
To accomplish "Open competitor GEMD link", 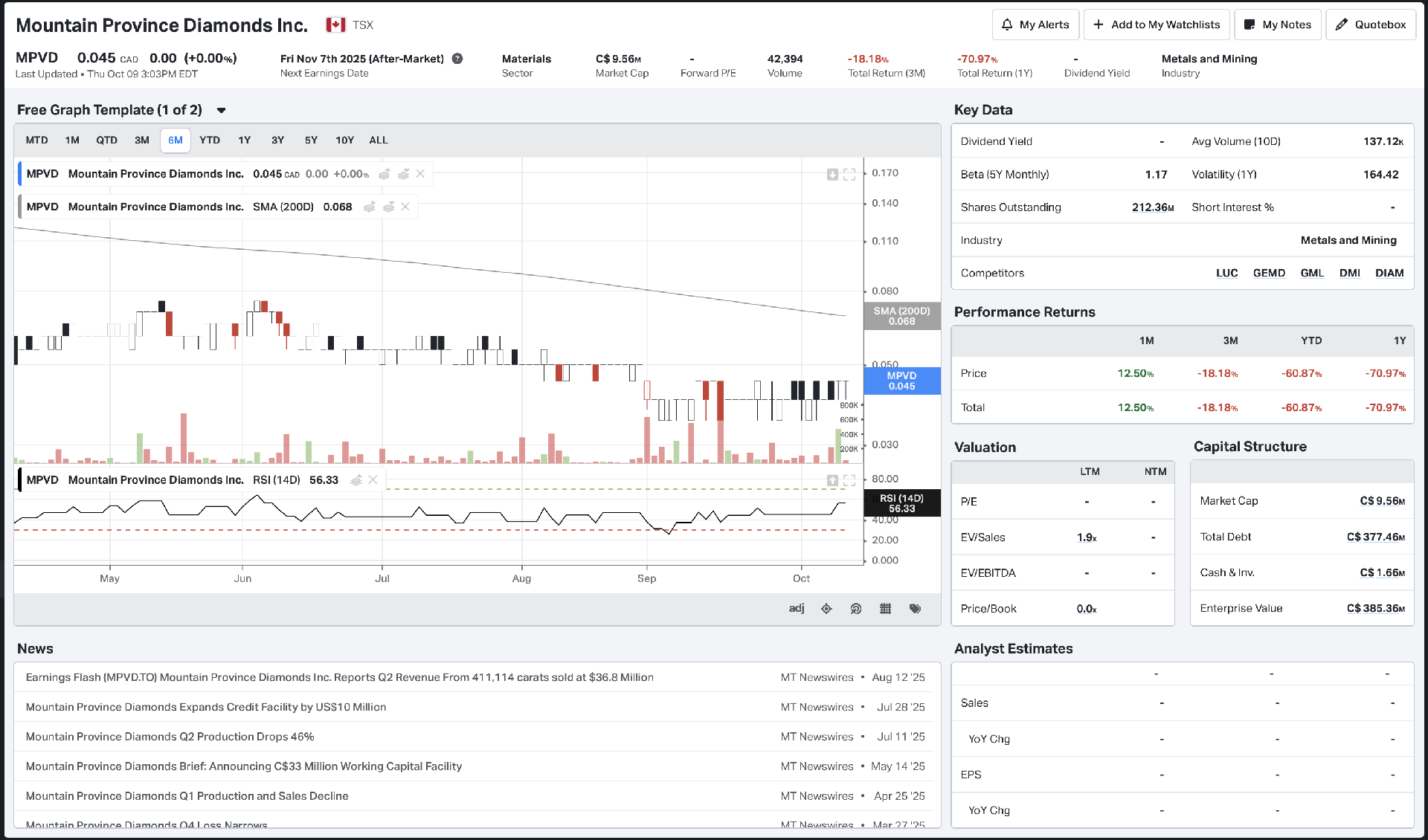I will click(x=1269, y=273).
